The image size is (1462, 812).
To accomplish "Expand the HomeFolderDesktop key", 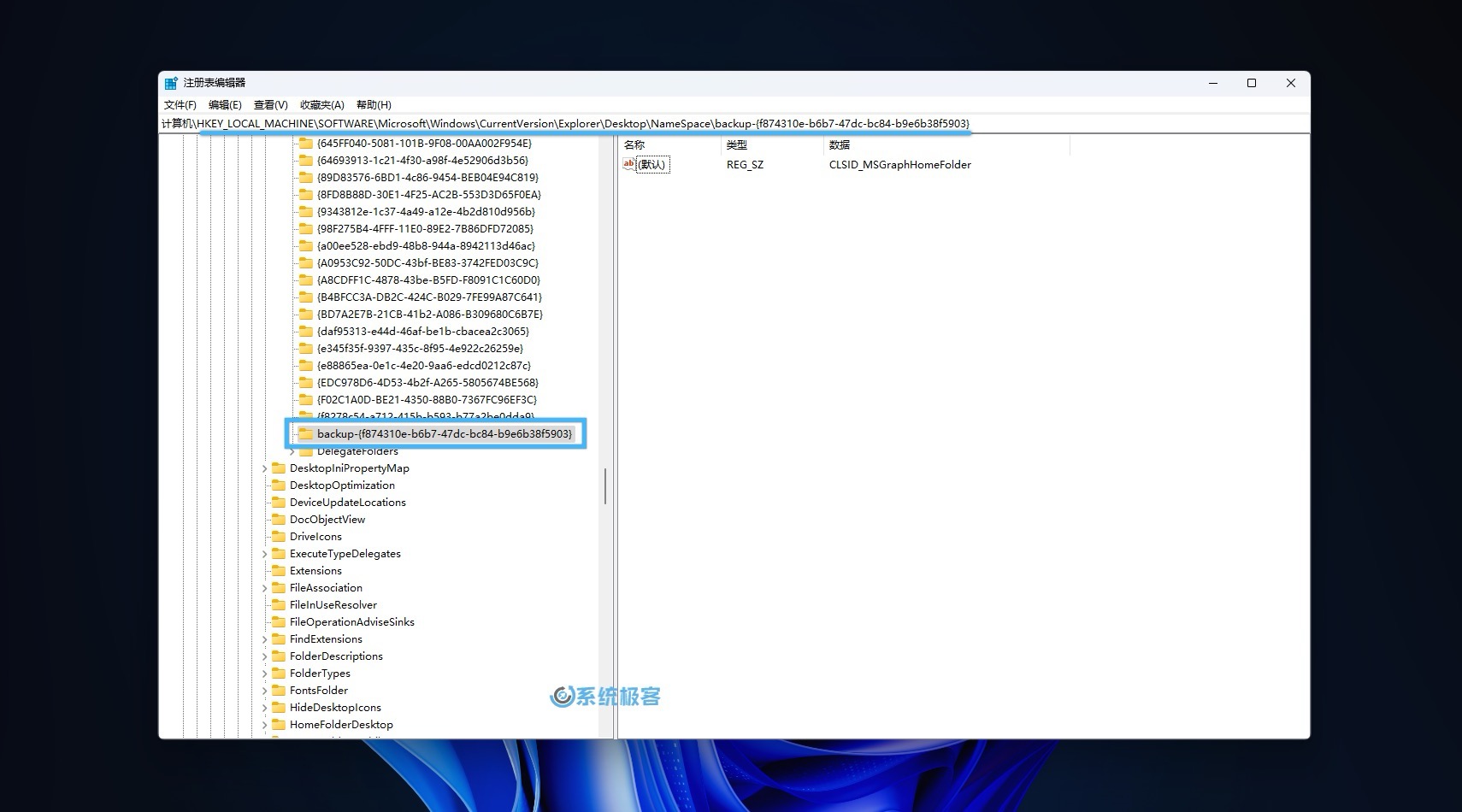I will pyautogui.click(x=265, y=725).
